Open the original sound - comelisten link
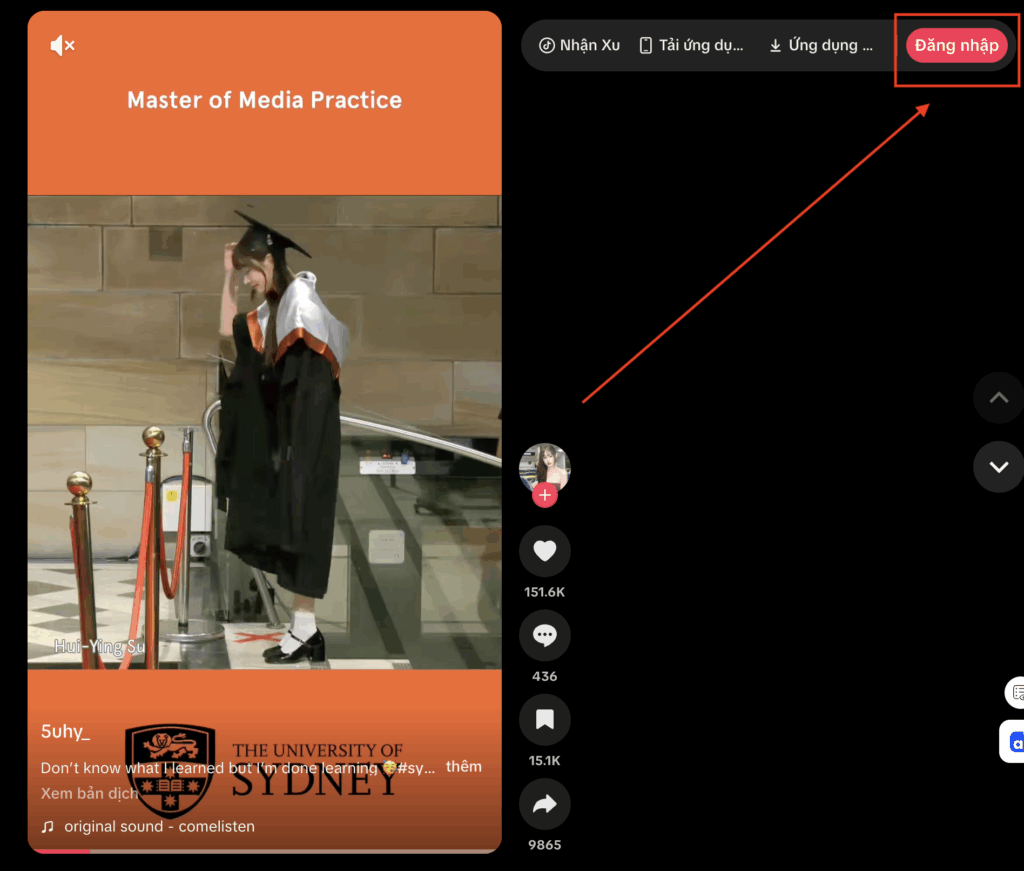Viewport: 1024px width, 871px height. coord(159,826)
